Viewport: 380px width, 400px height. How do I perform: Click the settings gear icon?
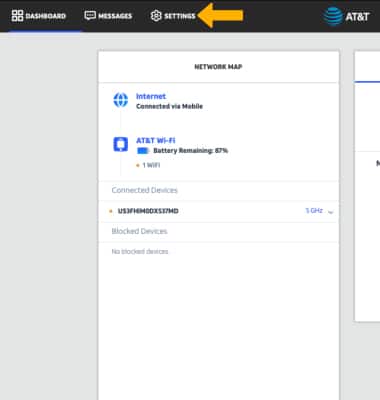tap(156, 16)
